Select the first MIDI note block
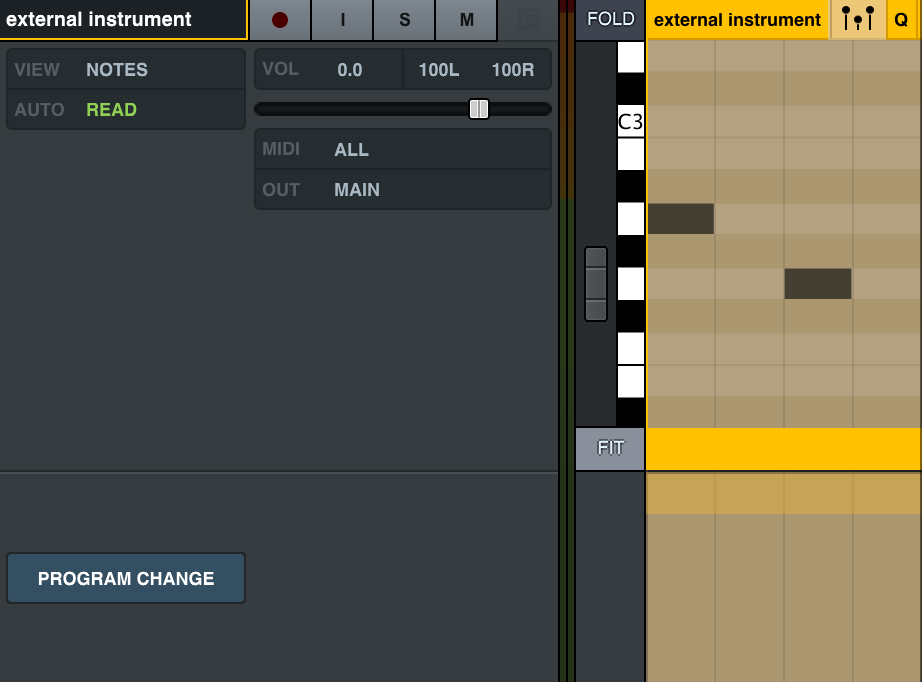This screenshot has height=682, width=922. pos(681,219)
